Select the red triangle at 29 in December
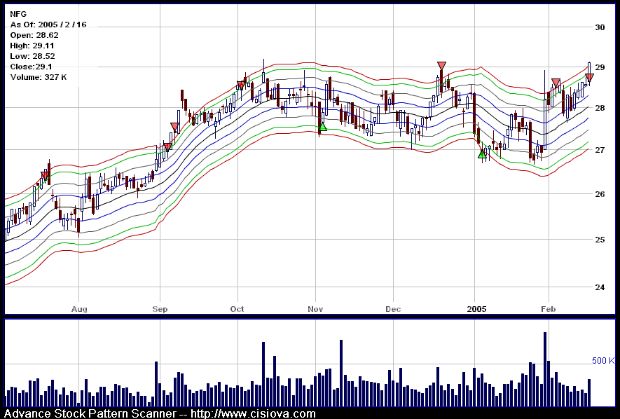Screen dimensions: 620x419 click(x=441, y=65)
